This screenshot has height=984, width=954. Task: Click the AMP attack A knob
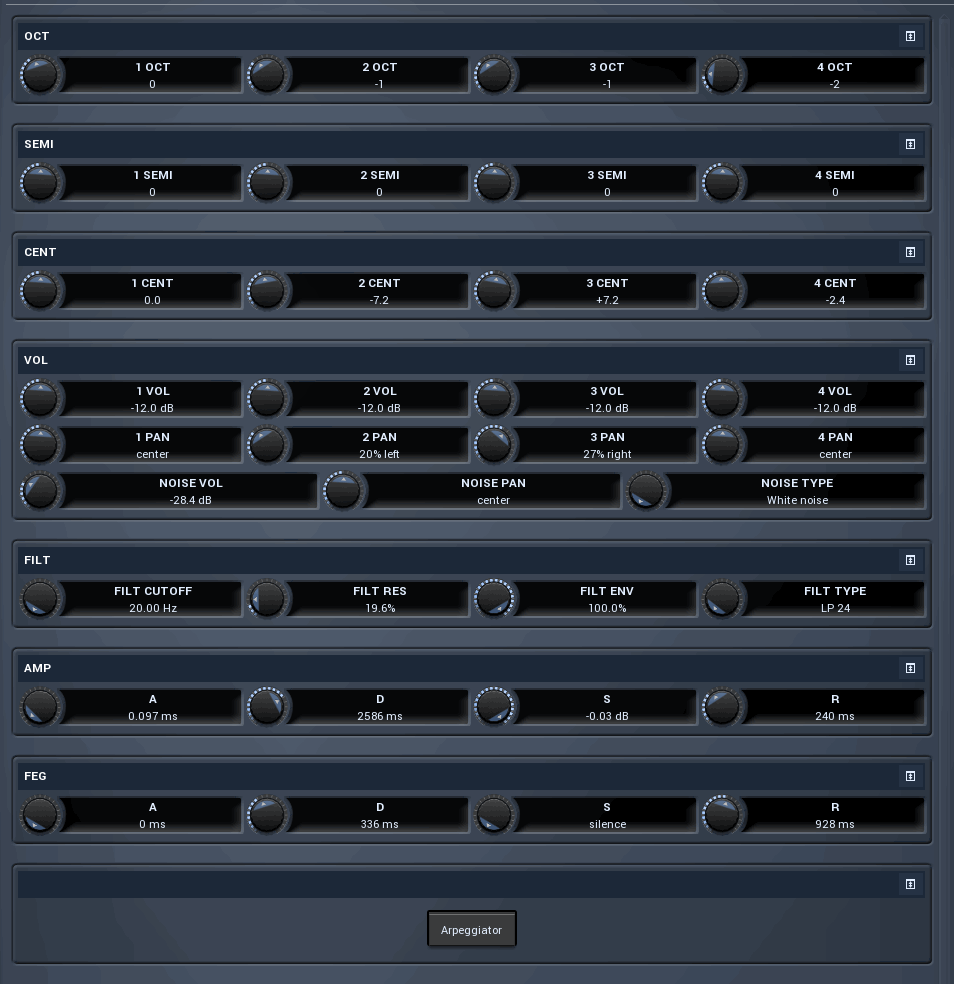coord(40,707)
